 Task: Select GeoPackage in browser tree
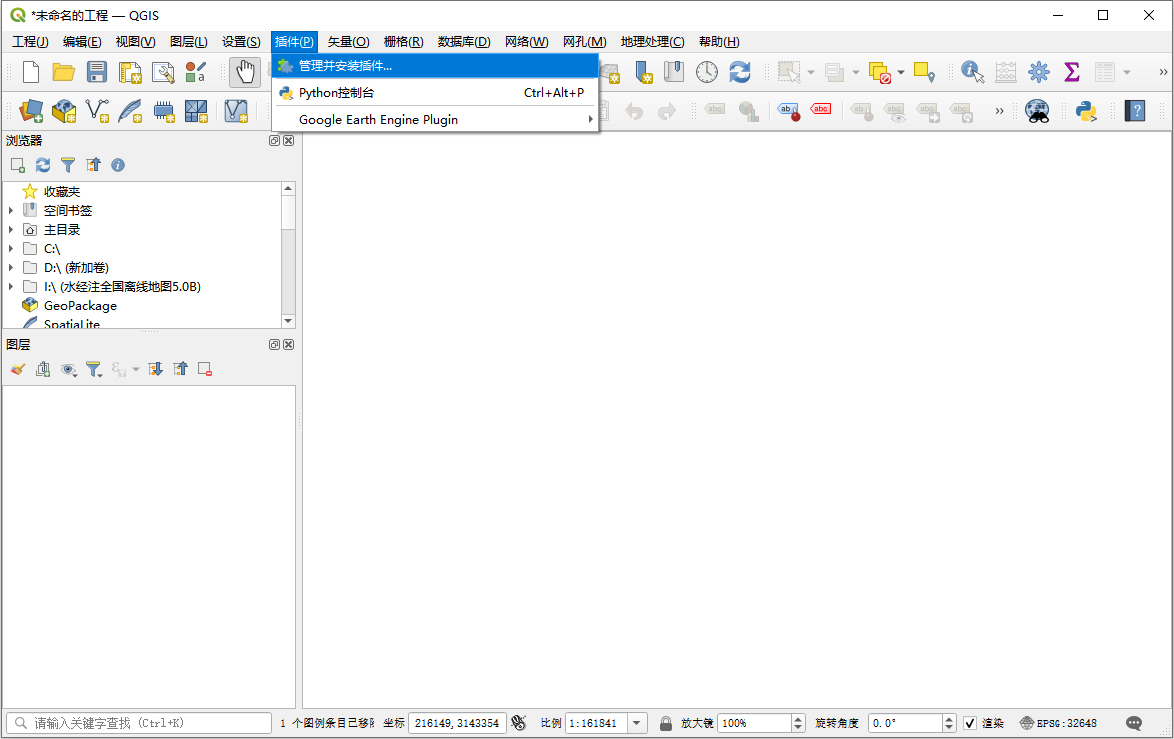point(80,305)
